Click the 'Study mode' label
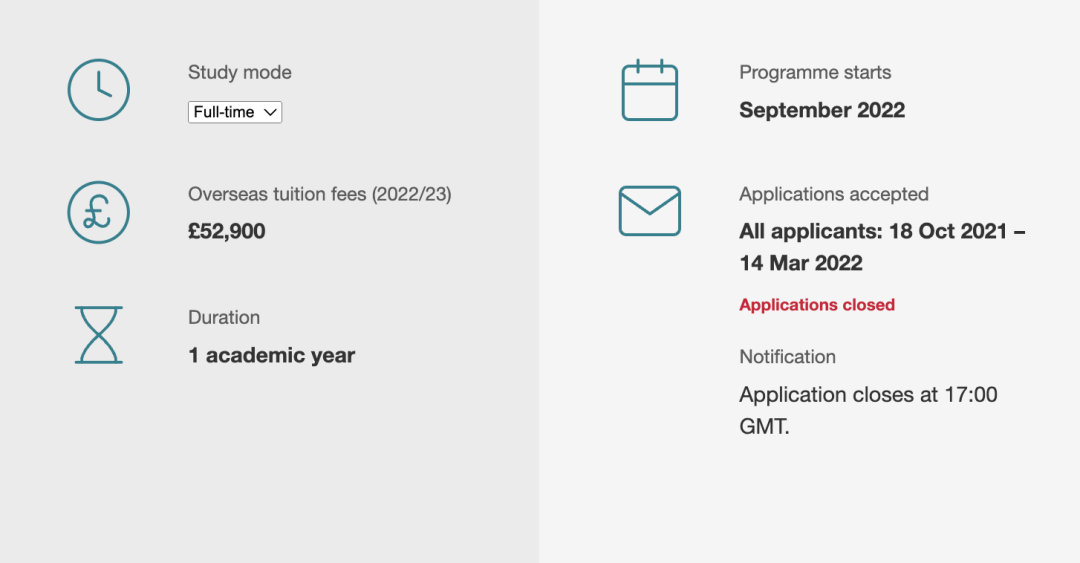 point(240,73)
